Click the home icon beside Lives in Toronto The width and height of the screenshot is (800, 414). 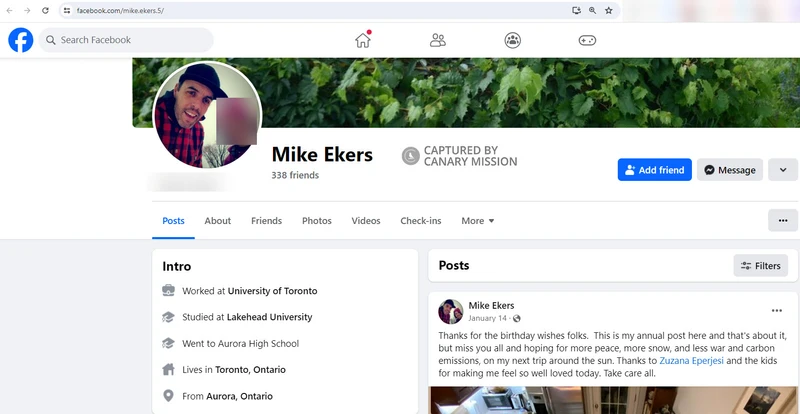click(168, 370)
